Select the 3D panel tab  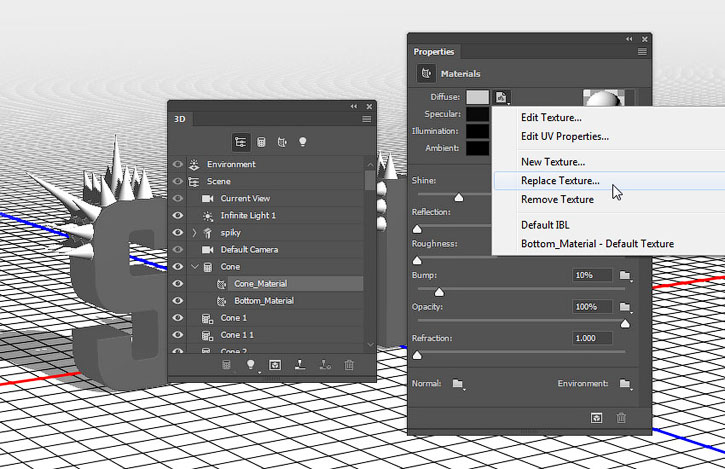180,119
